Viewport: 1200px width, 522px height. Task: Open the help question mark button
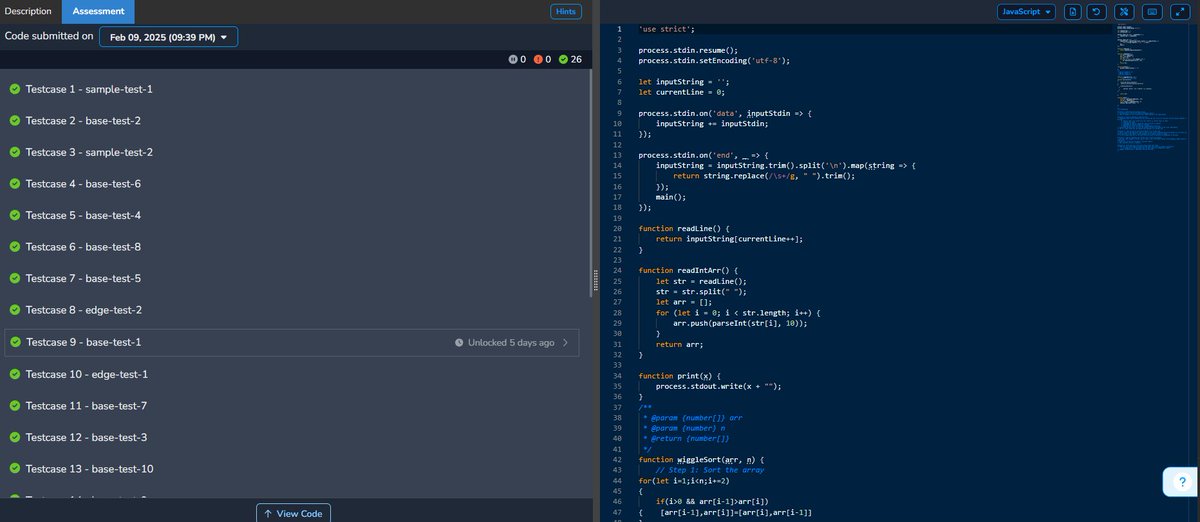click(x=1180, y=482)
